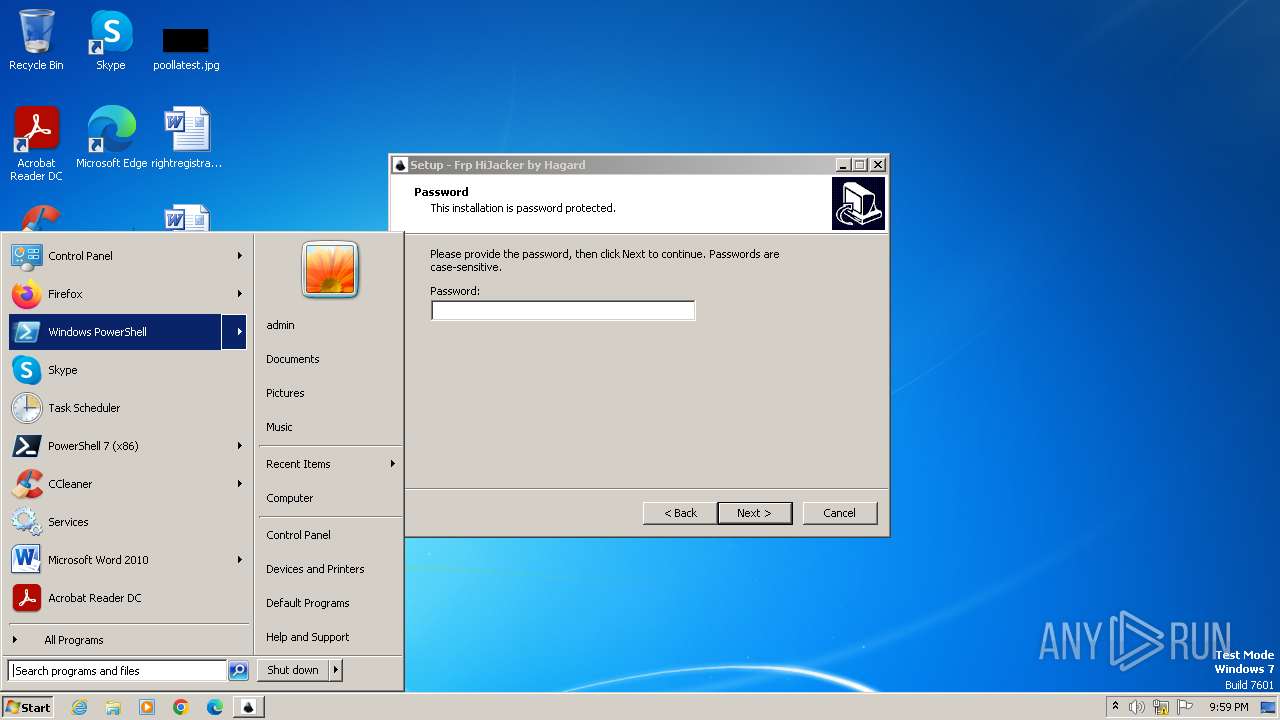Open Google Chrome from the taskbar
Screen dimensions: 1280x720
181,707
